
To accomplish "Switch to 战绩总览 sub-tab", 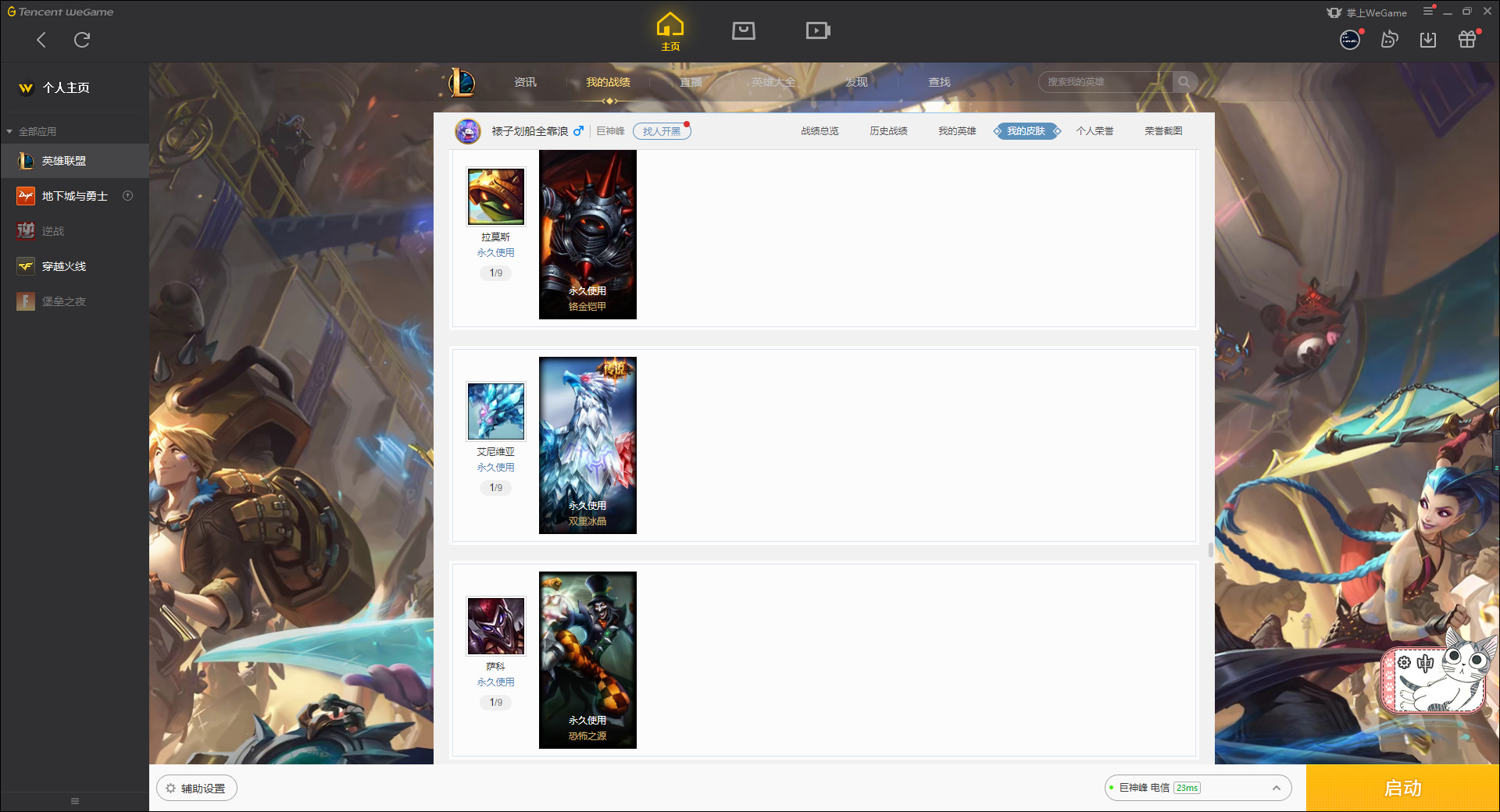I will pos(820,131).
